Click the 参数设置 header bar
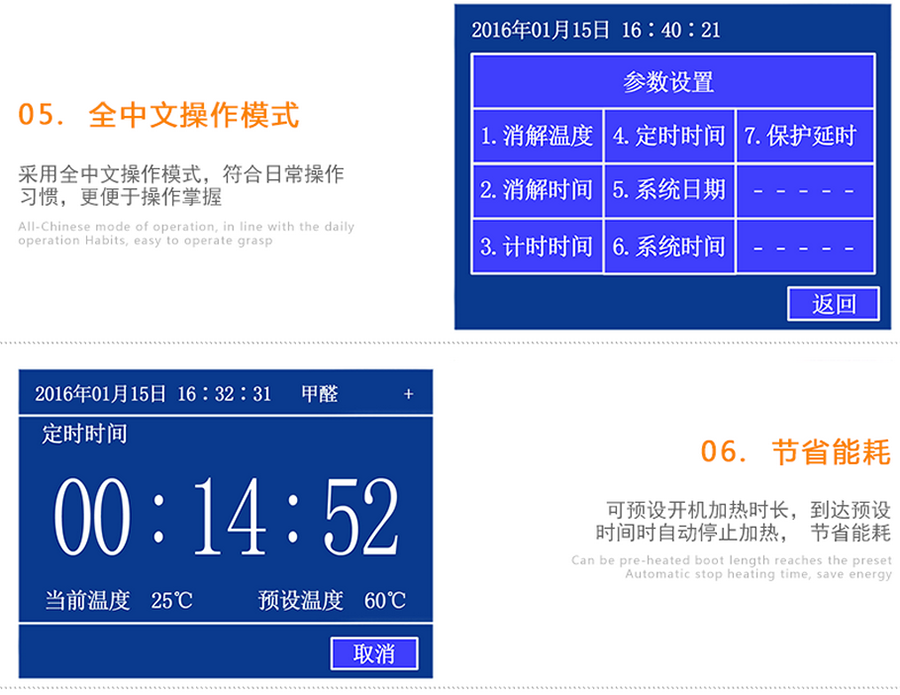900x695 pixels. click(x=668, y=82)
